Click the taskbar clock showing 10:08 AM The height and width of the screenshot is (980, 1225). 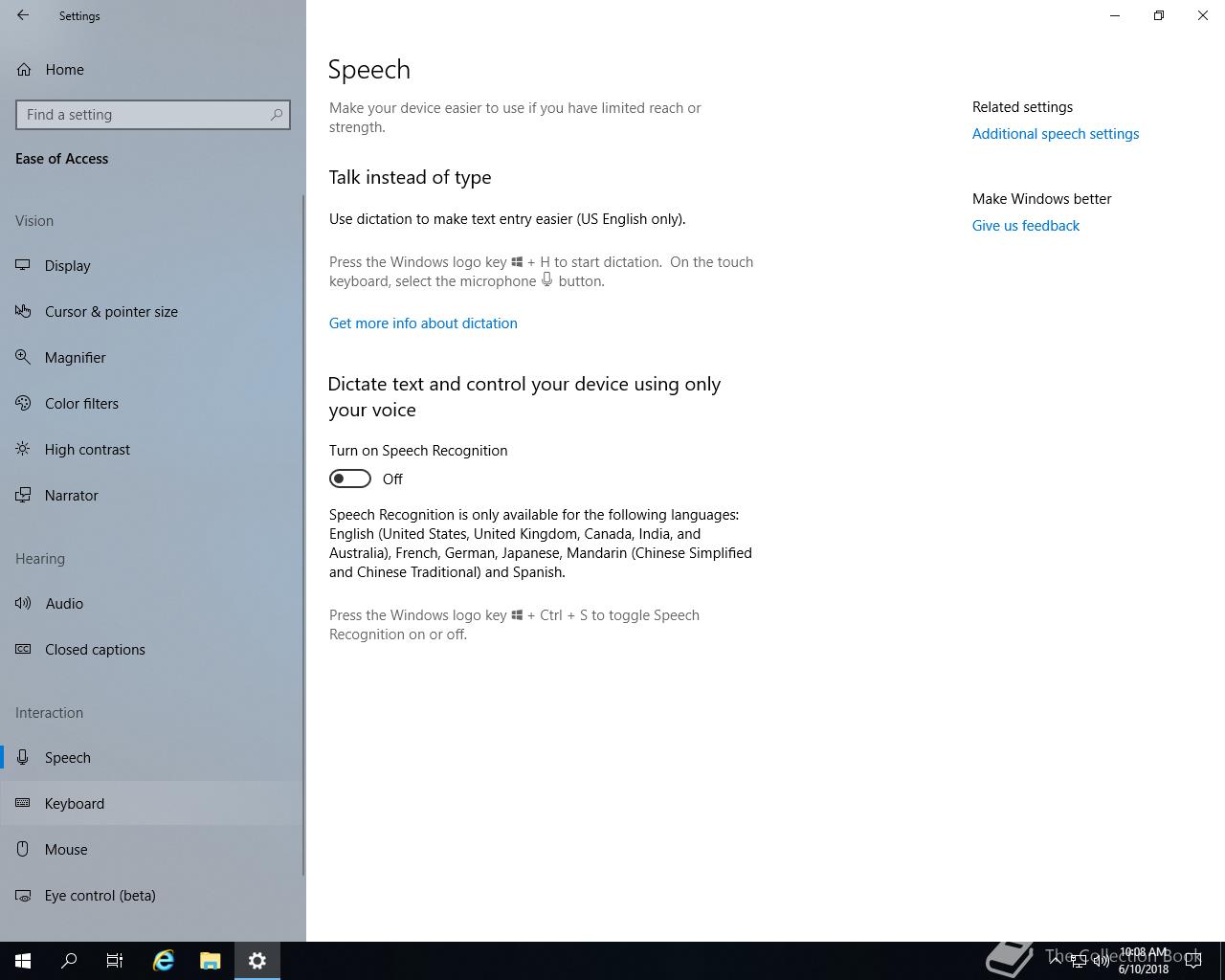(1144, 961)
